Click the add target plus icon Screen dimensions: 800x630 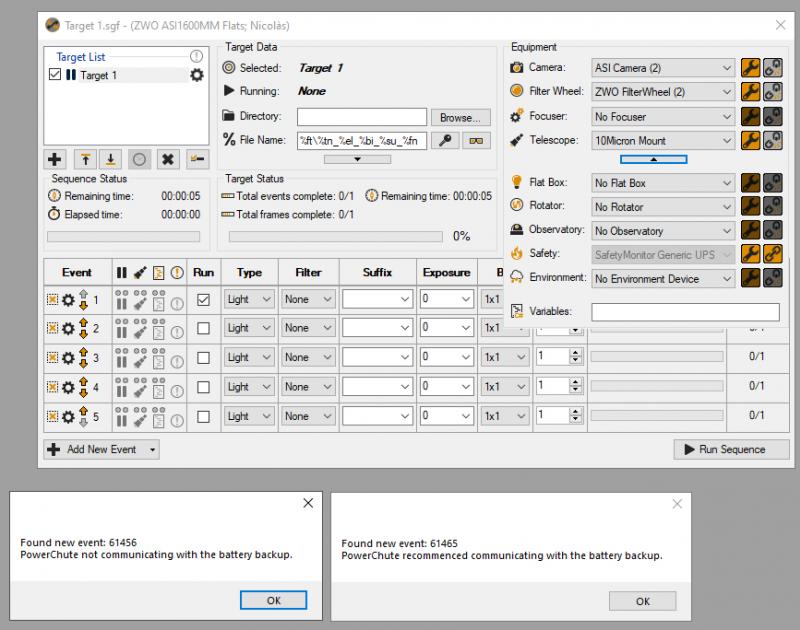click(x=55, y=158)
